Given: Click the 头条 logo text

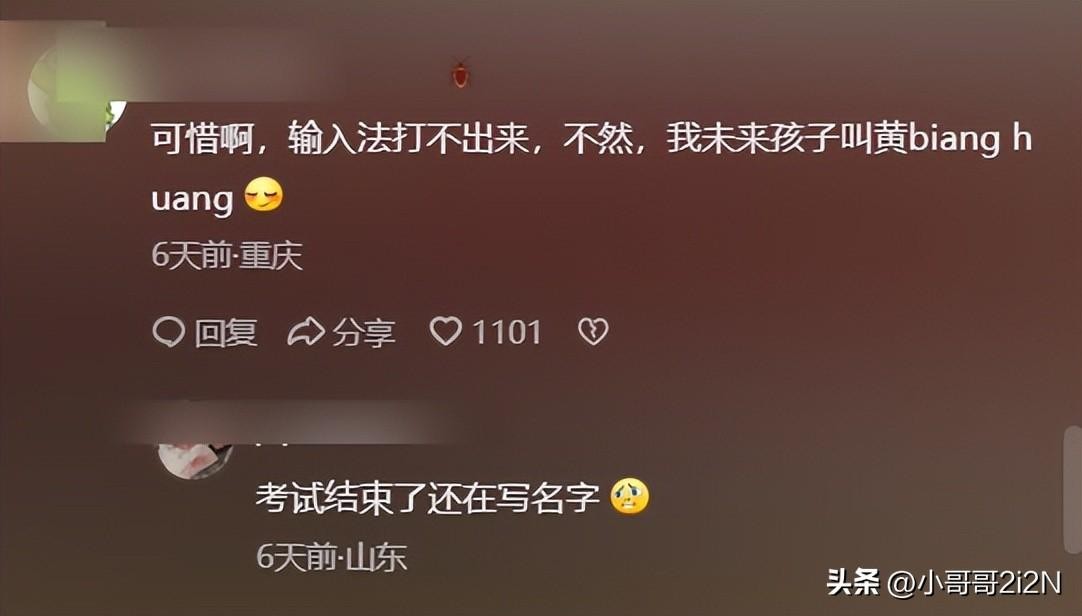Looking at the screenshot, I should tap(853, 583).
